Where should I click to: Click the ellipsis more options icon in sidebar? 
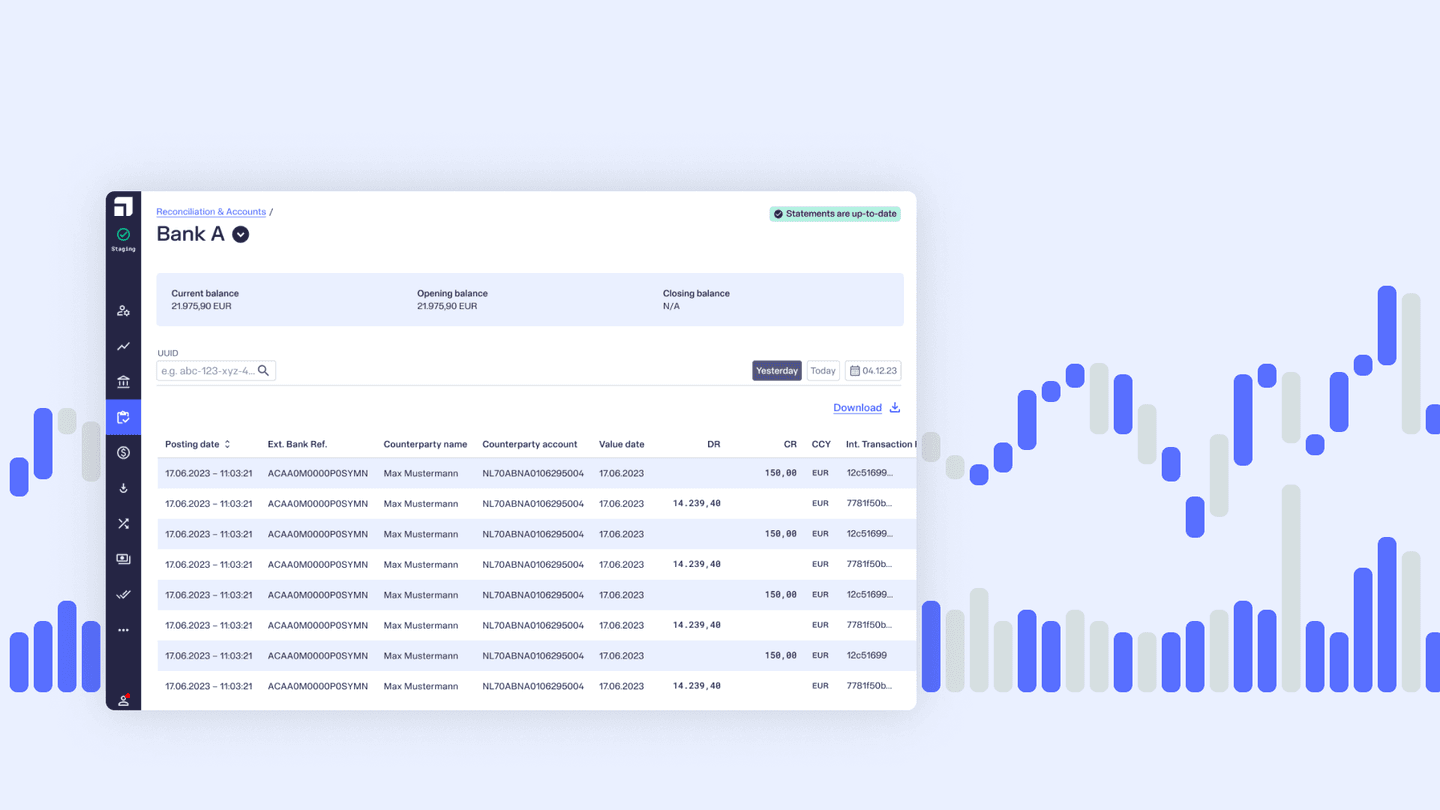(123, 629)
